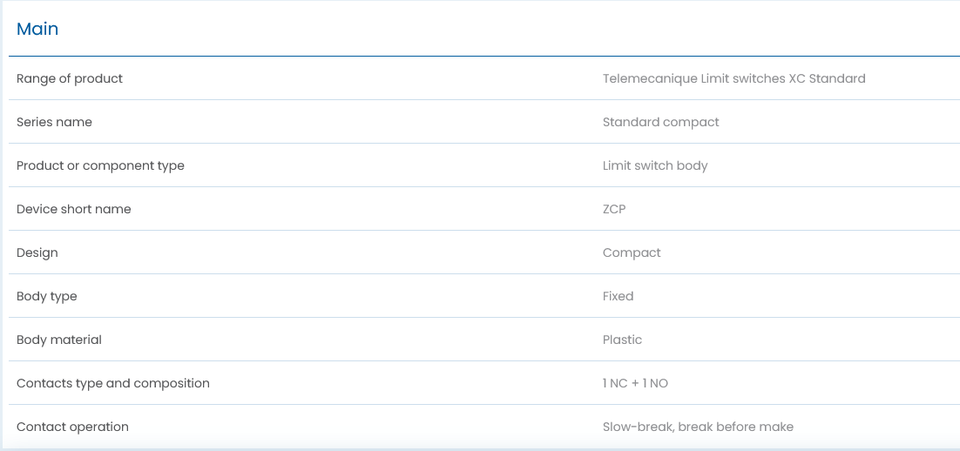Click the Fixed body type value

[618, 296]
